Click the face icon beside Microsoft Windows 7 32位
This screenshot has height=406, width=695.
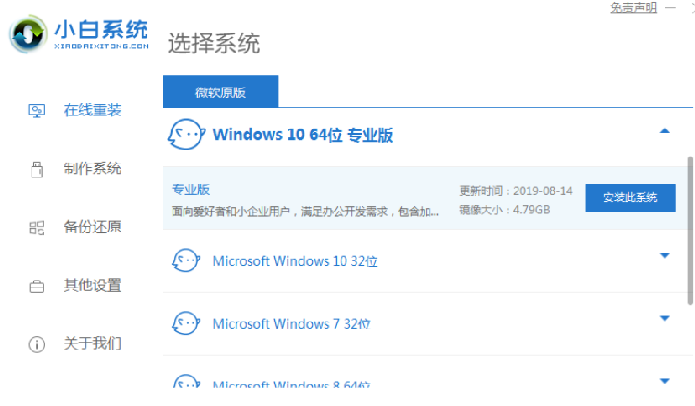point(186,323)
